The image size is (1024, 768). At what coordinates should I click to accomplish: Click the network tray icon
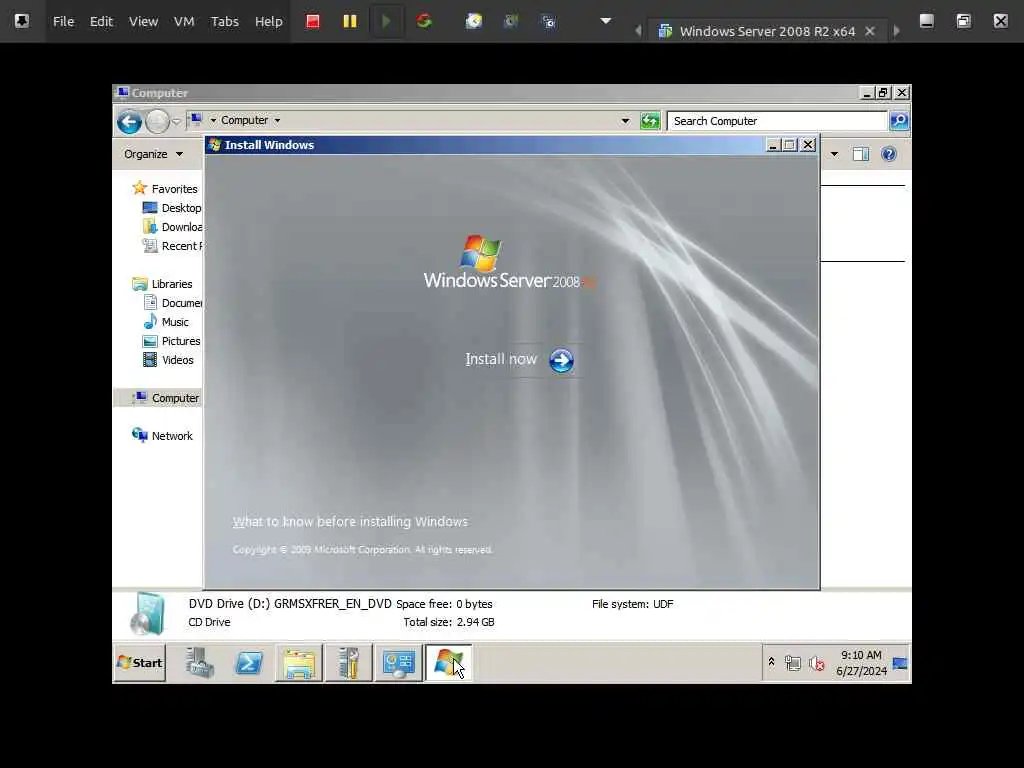(793, 663)
